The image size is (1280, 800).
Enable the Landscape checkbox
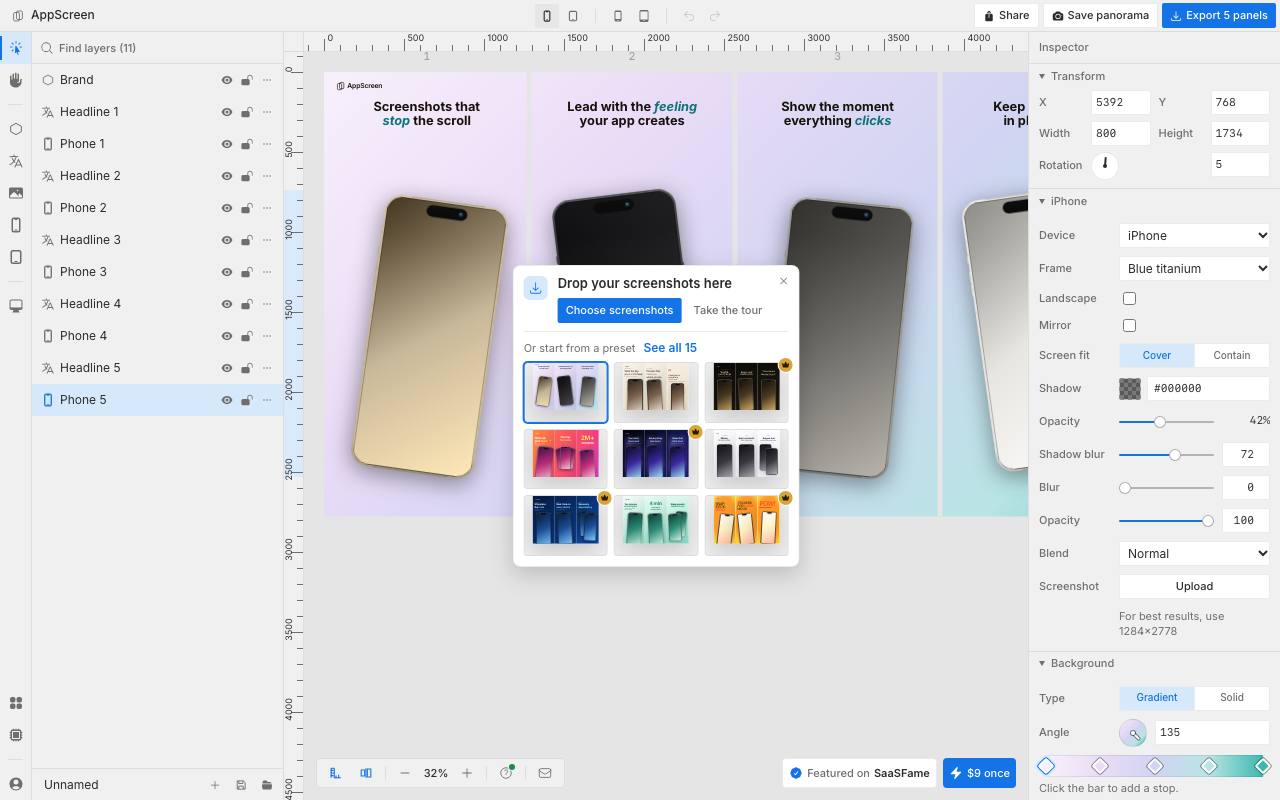(x=1129, y=298)
